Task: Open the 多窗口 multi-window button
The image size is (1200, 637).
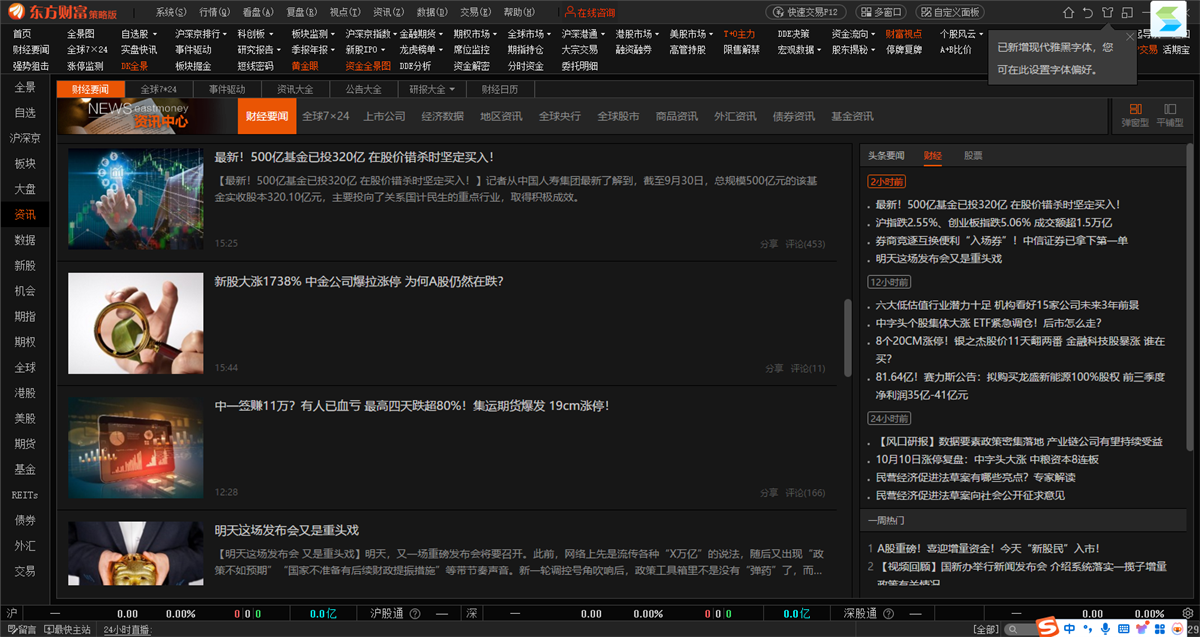Action: pos(881,13)
